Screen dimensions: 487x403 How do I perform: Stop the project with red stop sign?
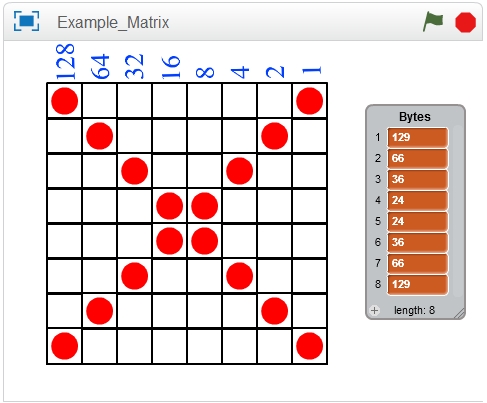(466, 22)
